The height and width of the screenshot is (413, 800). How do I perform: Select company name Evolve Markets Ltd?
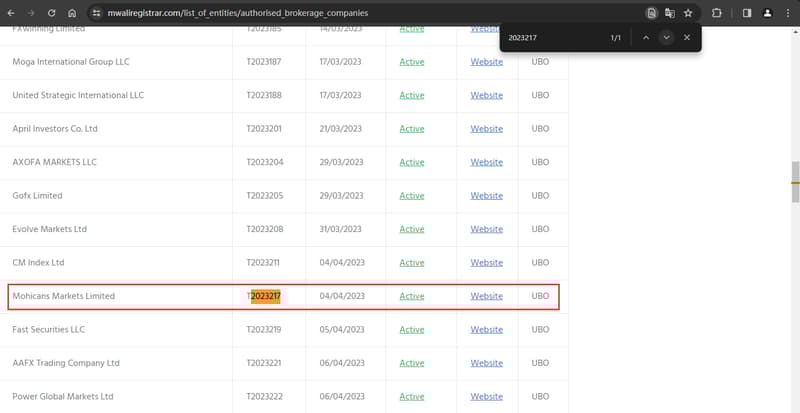tap(49, 229)
